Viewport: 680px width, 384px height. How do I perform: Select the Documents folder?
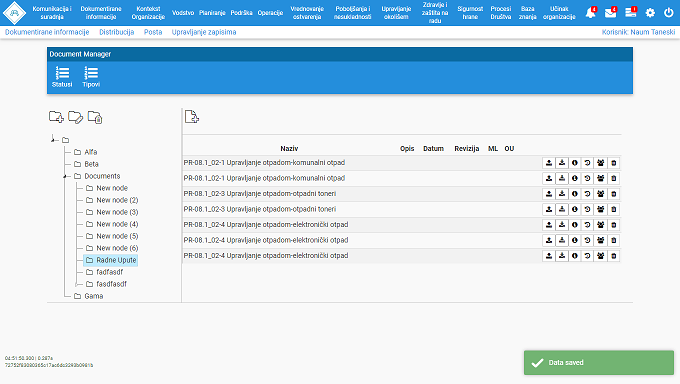(x=97, y=176)
